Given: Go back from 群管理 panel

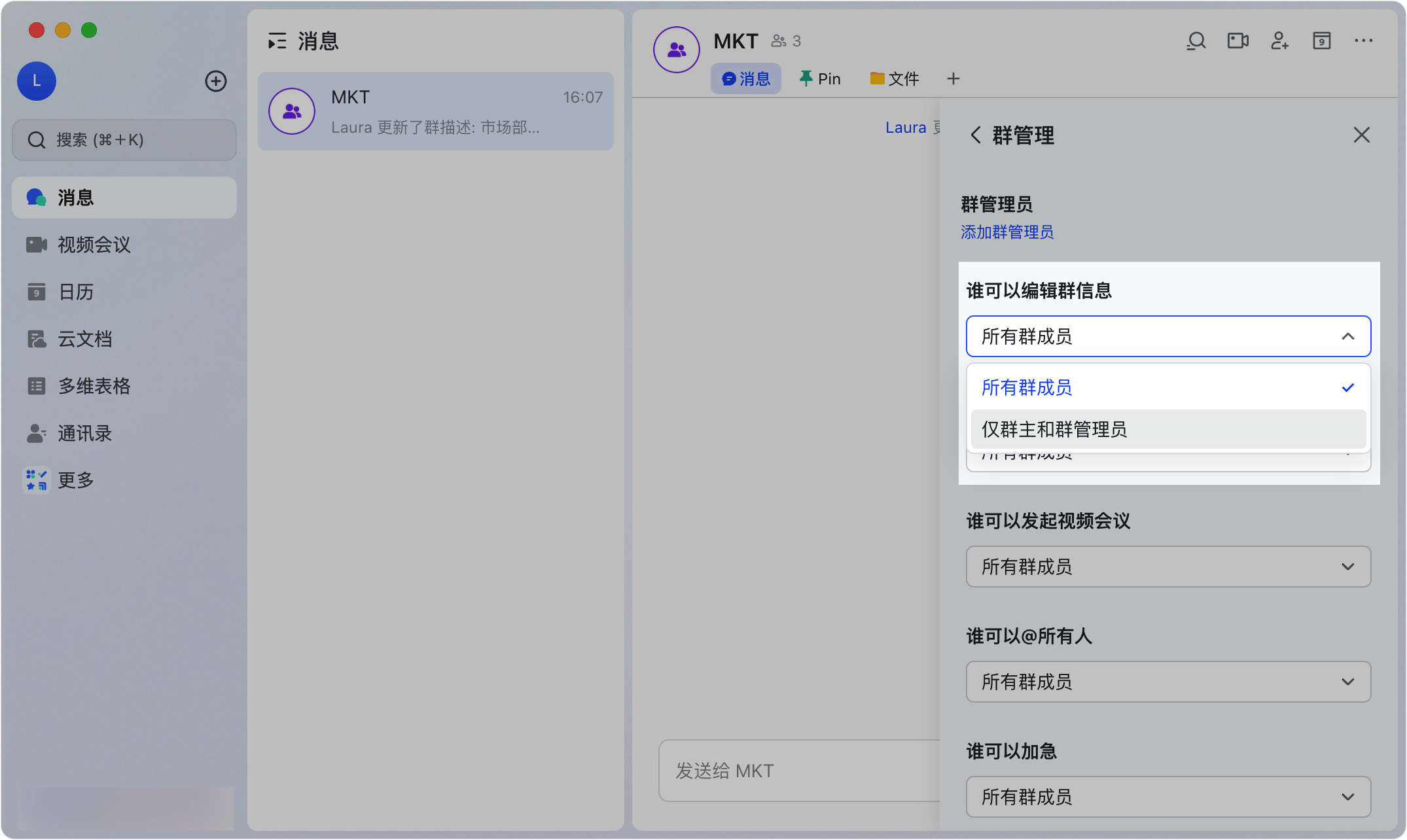Looking at the screenshot, I should pyautogui.click(x=976, y=135).
